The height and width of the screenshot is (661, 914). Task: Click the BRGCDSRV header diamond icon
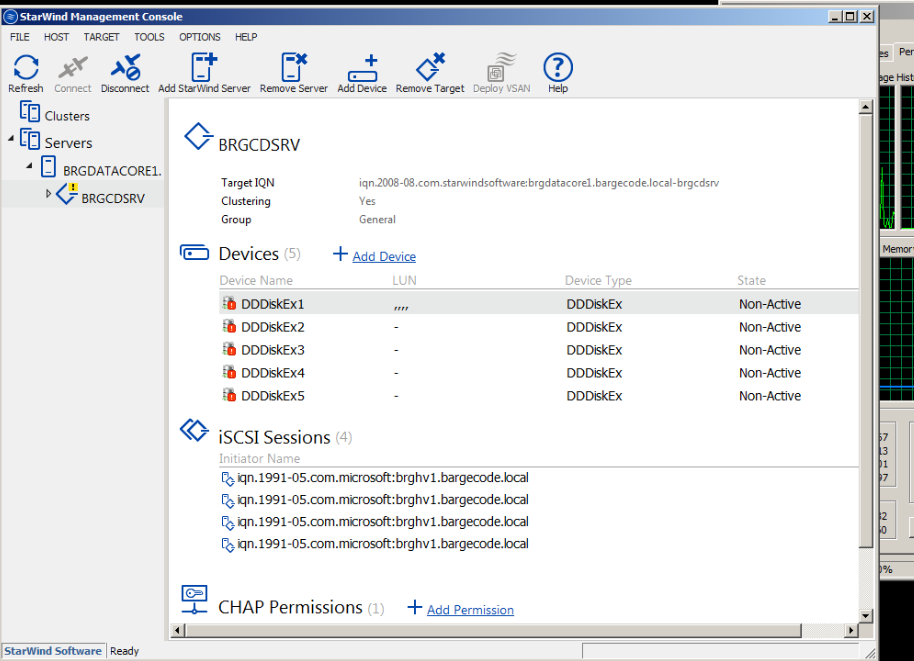tap(198, 136)
